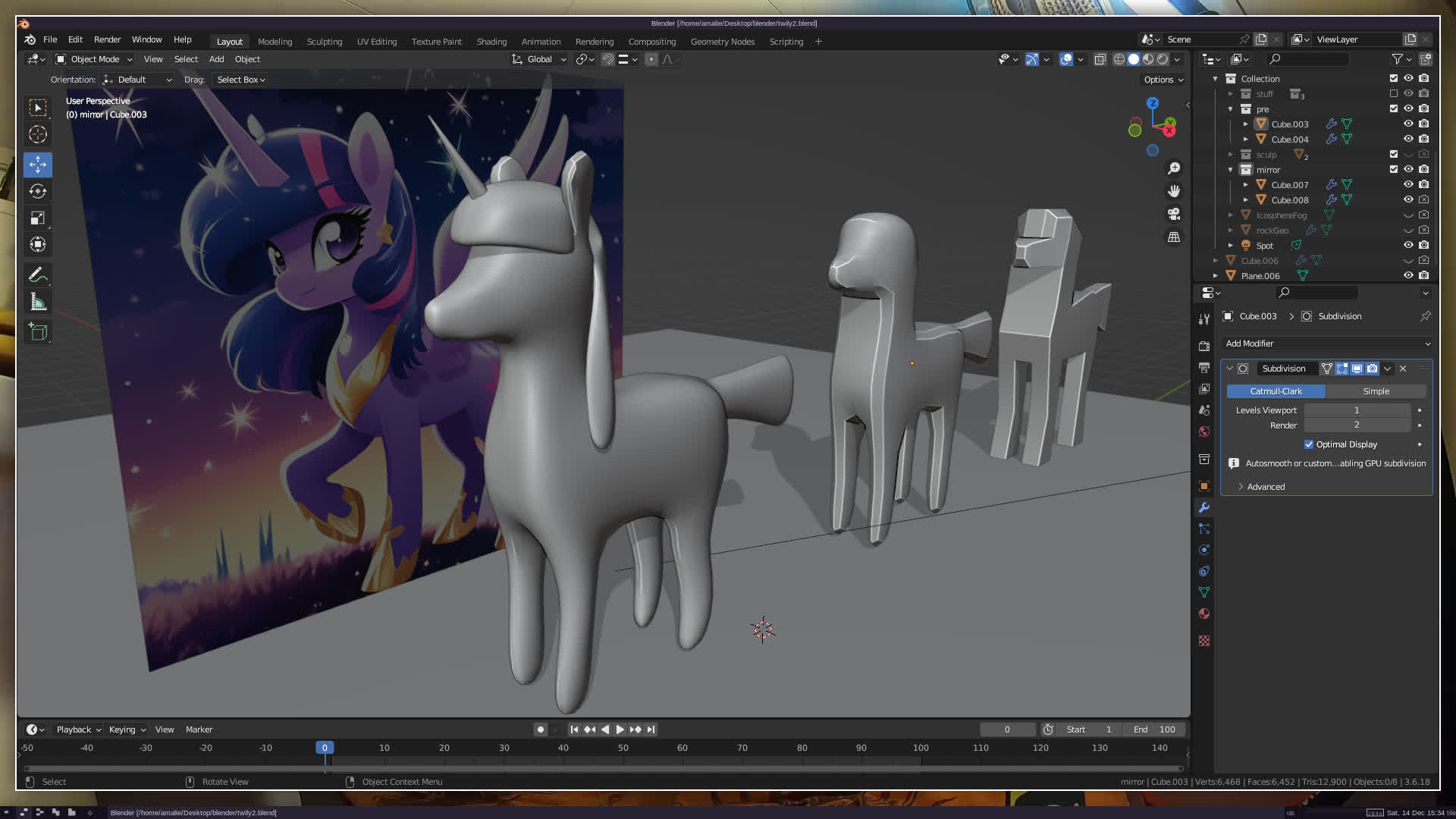Open the Add Modifier dropdown
This screenshot has height=819, width=1456.
click(x=1327, y=344)
